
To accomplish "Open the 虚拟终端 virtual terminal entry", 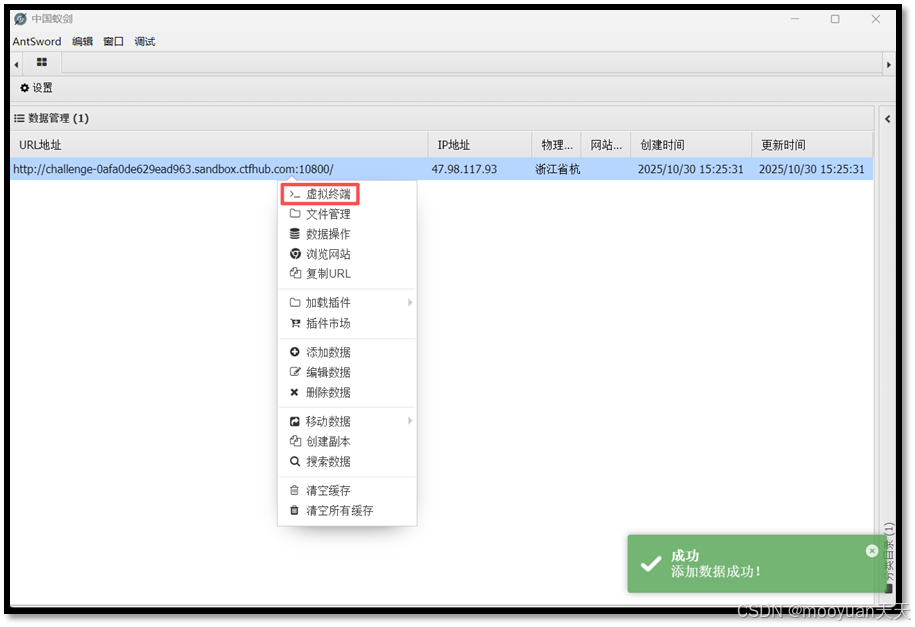I will [x=320, y=194].
